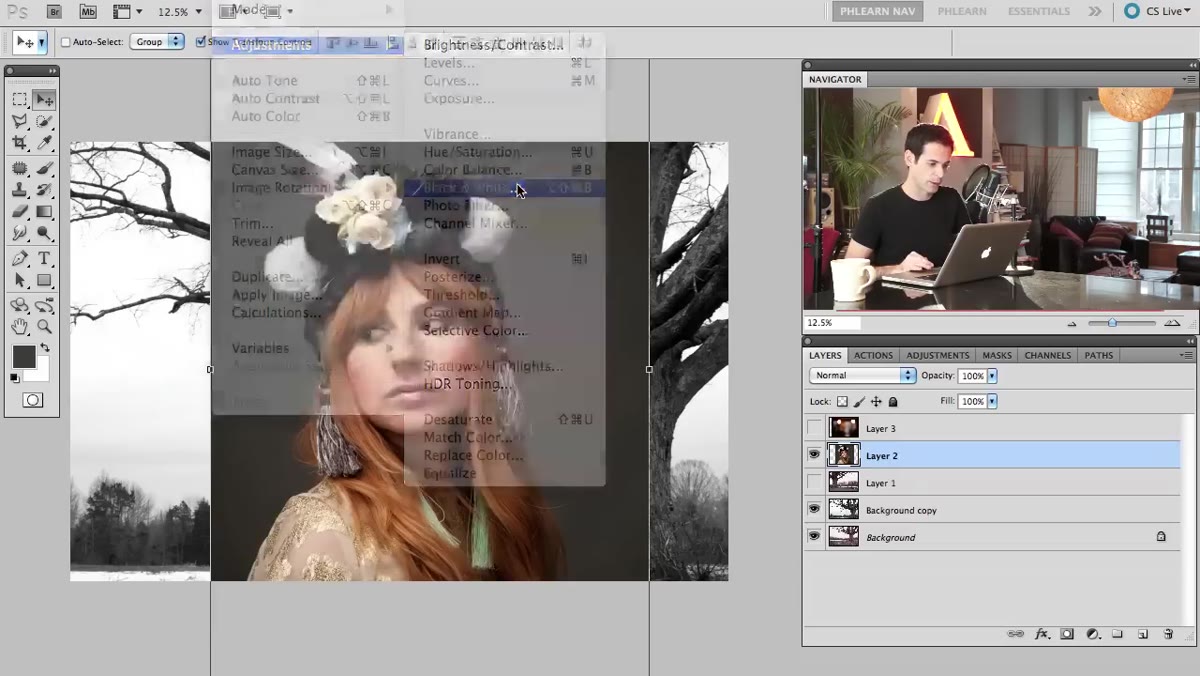This screenshot has height=676, width=1200.
Task: Click the delete layer trash icon
Action: pos(1168,634)
